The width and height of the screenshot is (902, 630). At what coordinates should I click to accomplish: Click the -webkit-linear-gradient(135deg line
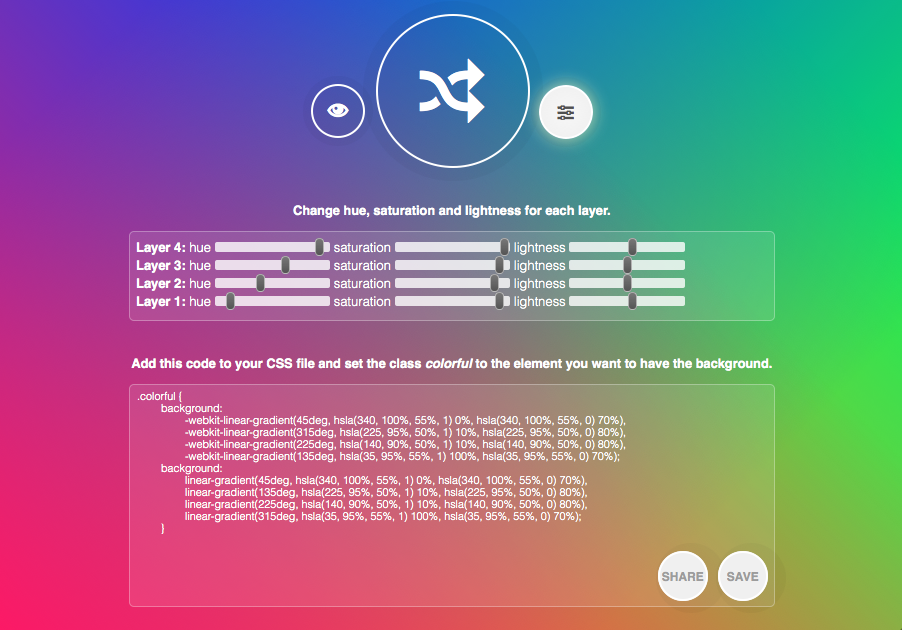(402, 456)
